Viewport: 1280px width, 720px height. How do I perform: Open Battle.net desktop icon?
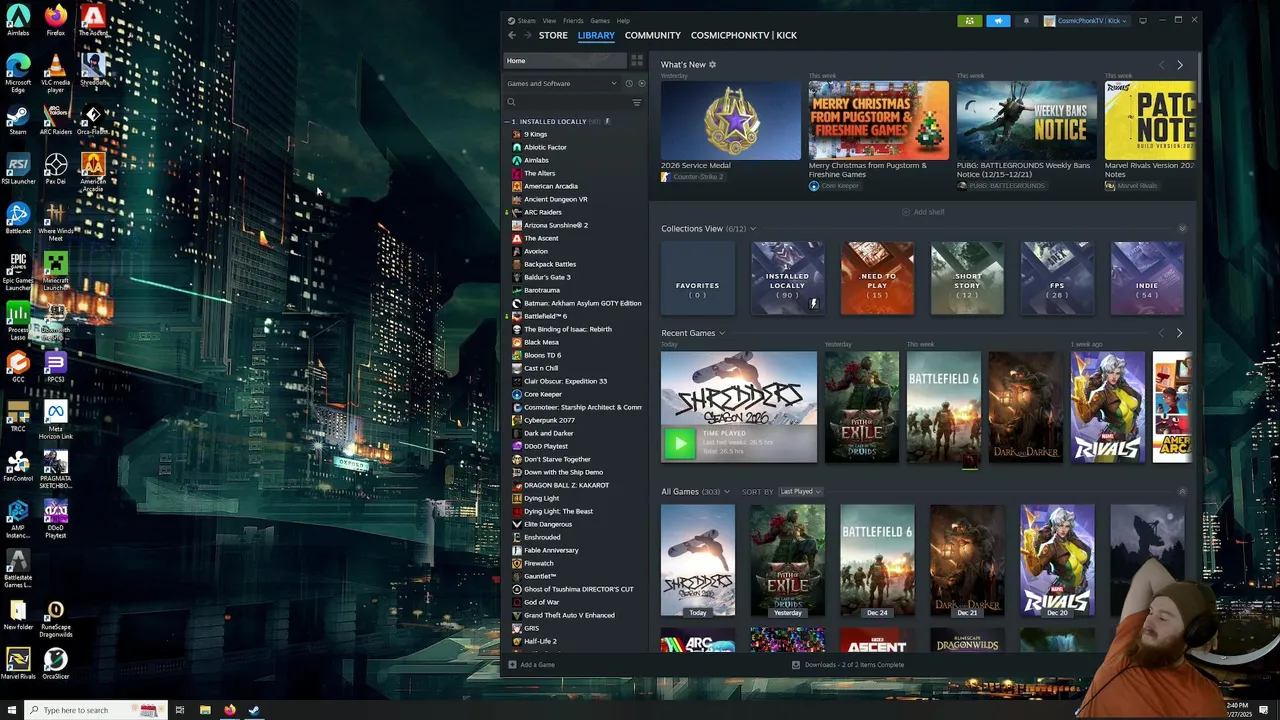click(18, 218)
